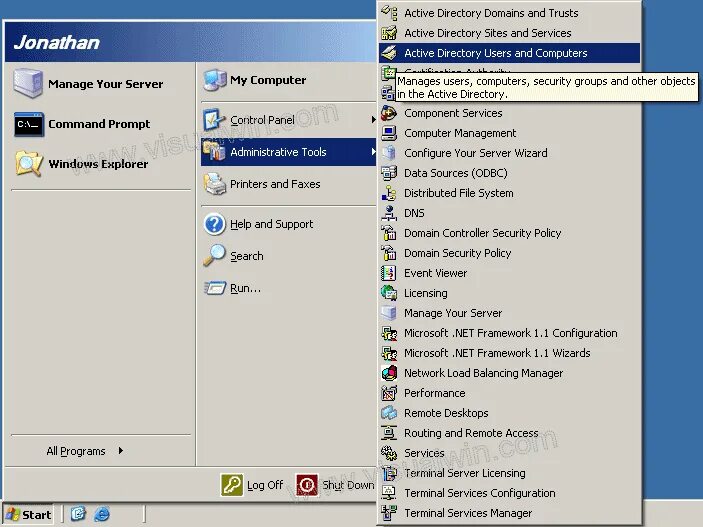Click Network Load Balancing Manager icon
The height and width of the screenshot is (527, 703).
tap(389, 373)
